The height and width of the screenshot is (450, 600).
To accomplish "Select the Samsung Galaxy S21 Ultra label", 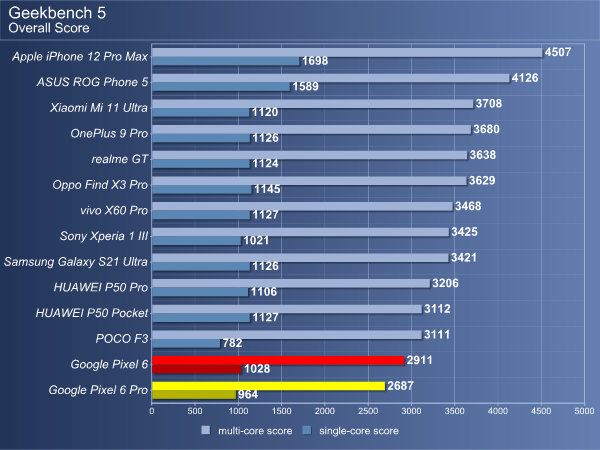I will point(76,262).
